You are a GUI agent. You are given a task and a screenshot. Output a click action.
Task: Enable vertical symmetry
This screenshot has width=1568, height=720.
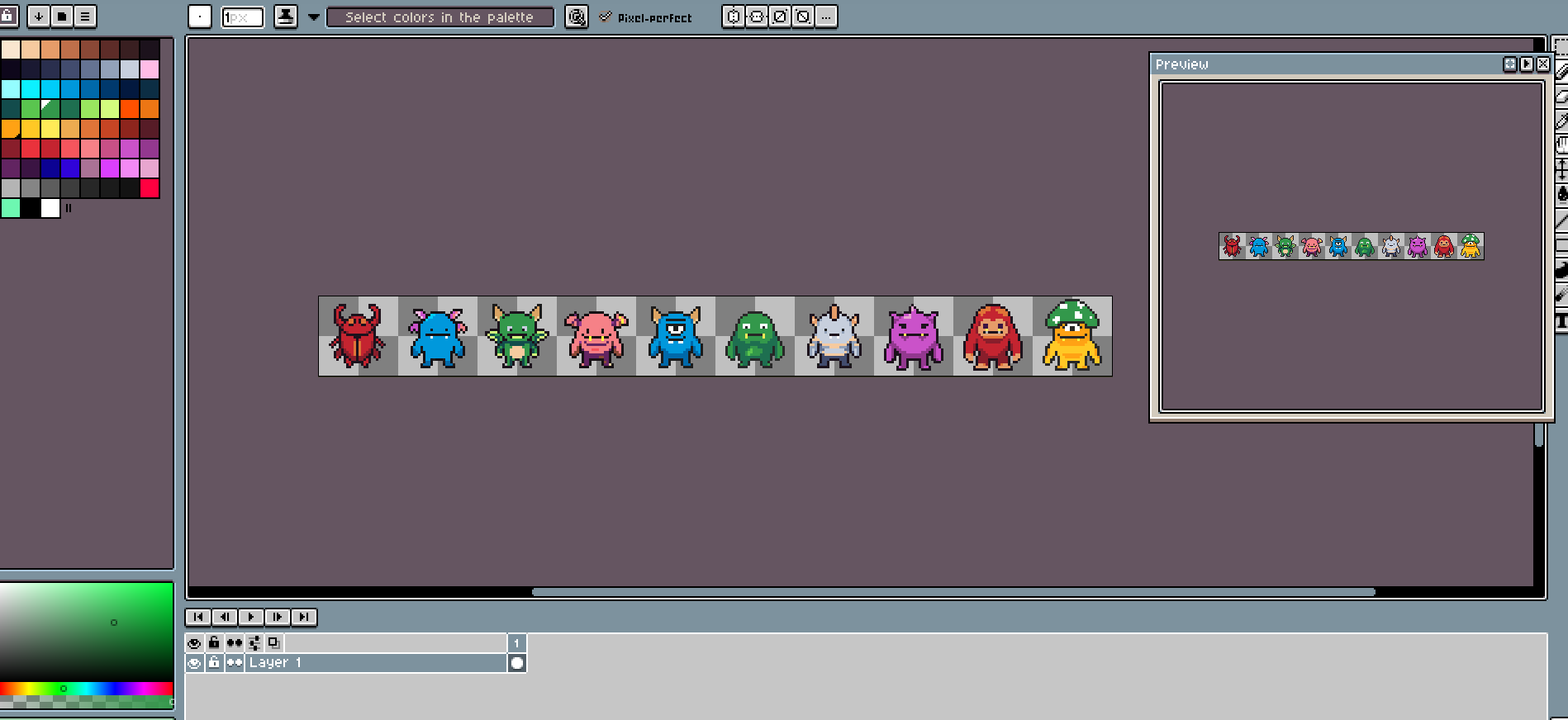tap(757, 17)
